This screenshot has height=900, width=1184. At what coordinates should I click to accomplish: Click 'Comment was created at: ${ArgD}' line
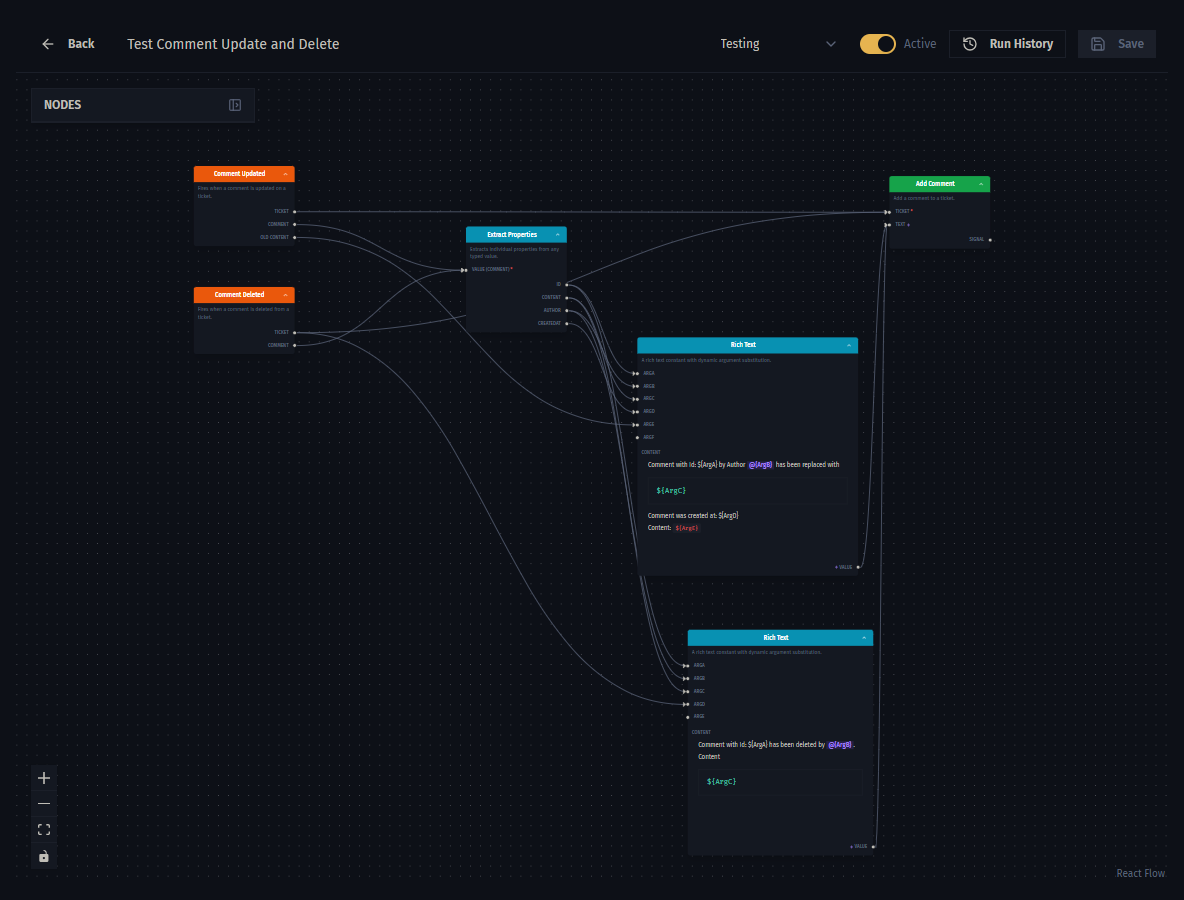pyautogui.click(x=693, y=516)
